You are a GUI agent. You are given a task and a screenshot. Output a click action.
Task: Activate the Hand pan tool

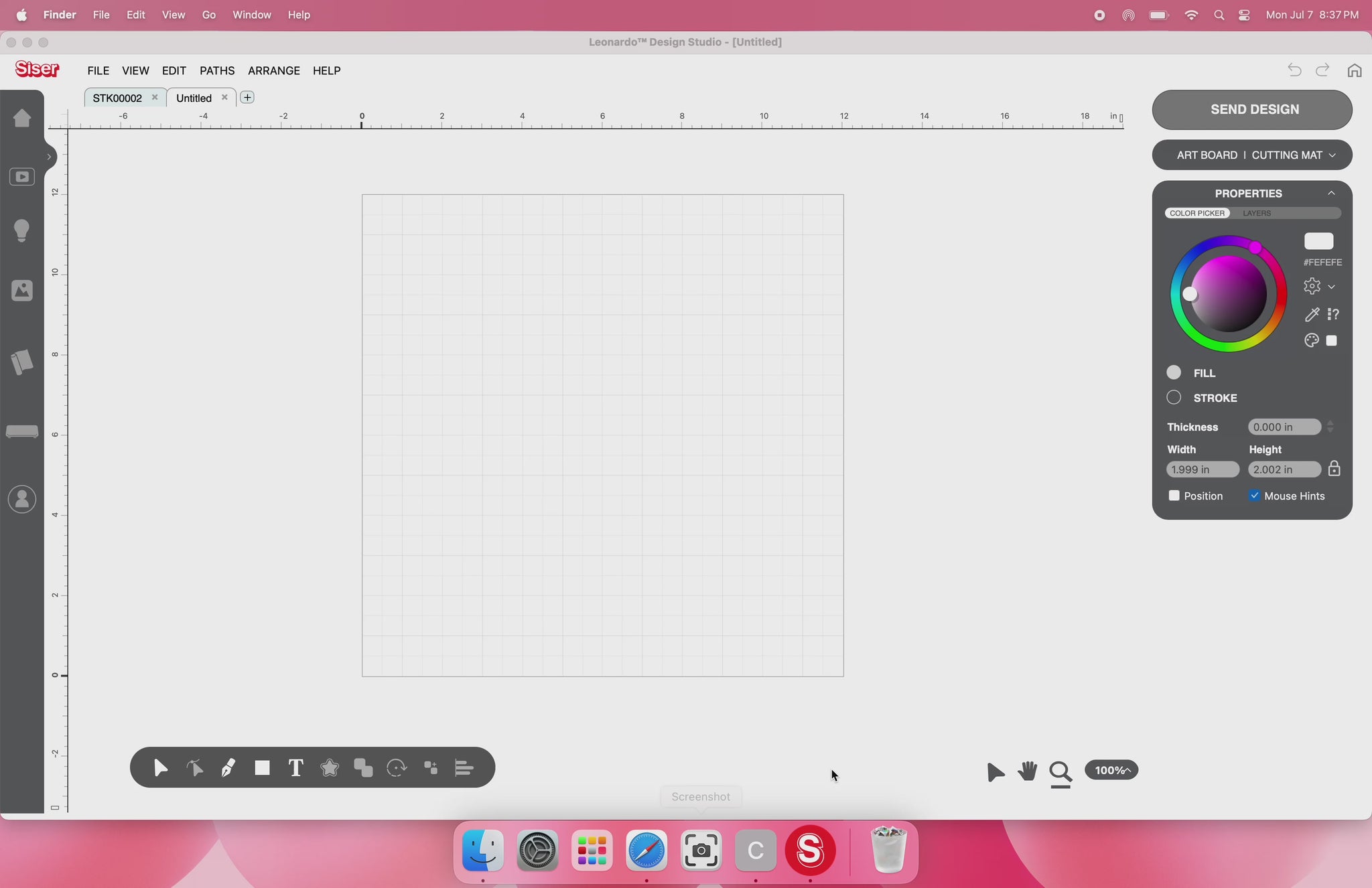tap(1027, 771)
